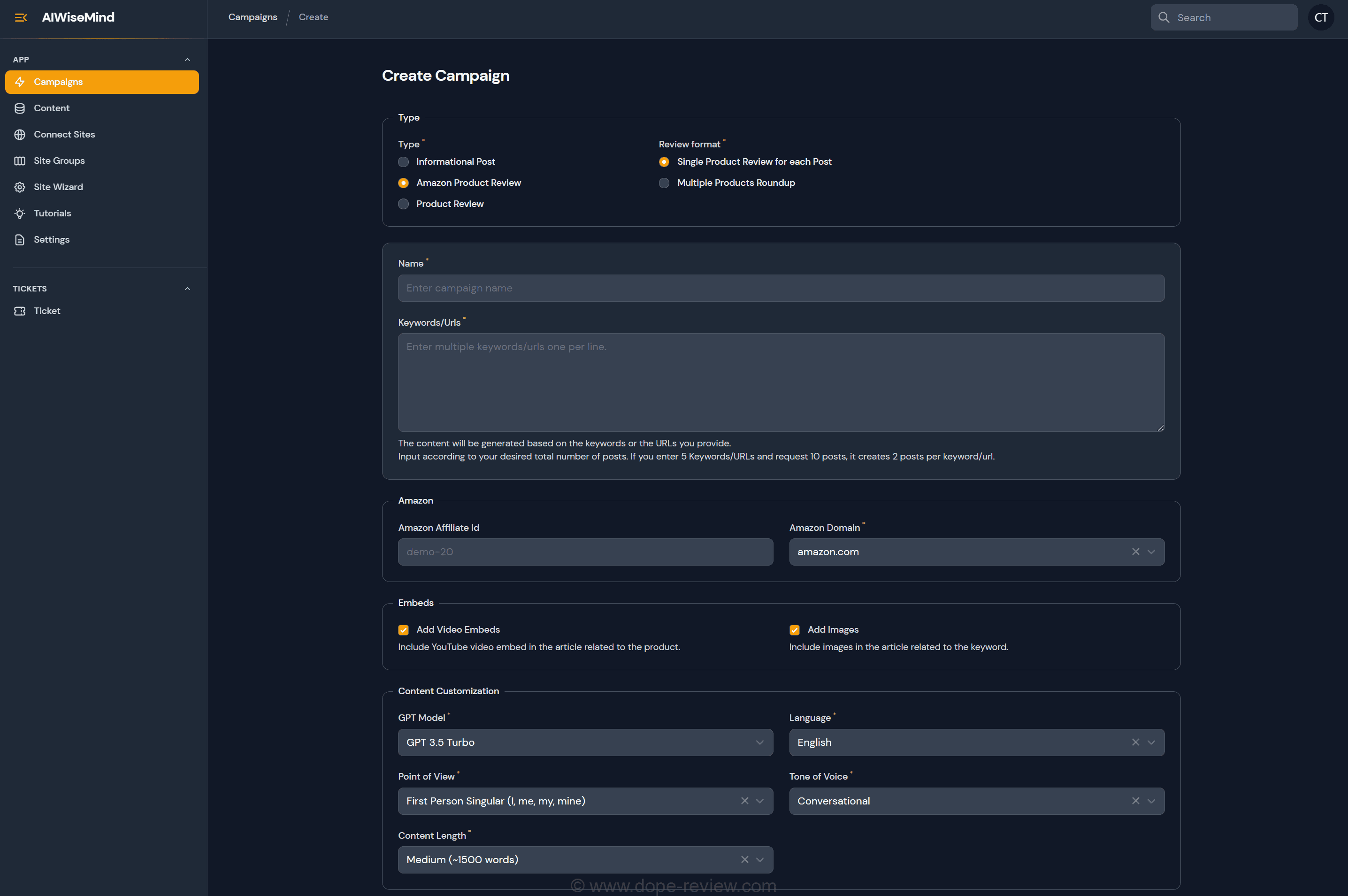Disable the Add Images checkbox

pyautogui.click(x=794, y=630)
